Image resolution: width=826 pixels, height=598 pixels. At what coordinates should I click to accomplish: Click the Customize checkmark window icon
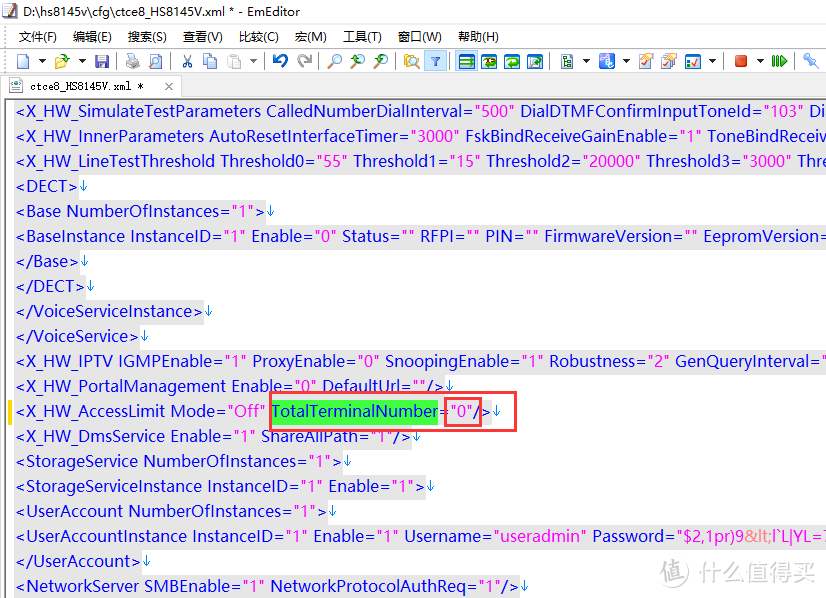pos(693,61)
